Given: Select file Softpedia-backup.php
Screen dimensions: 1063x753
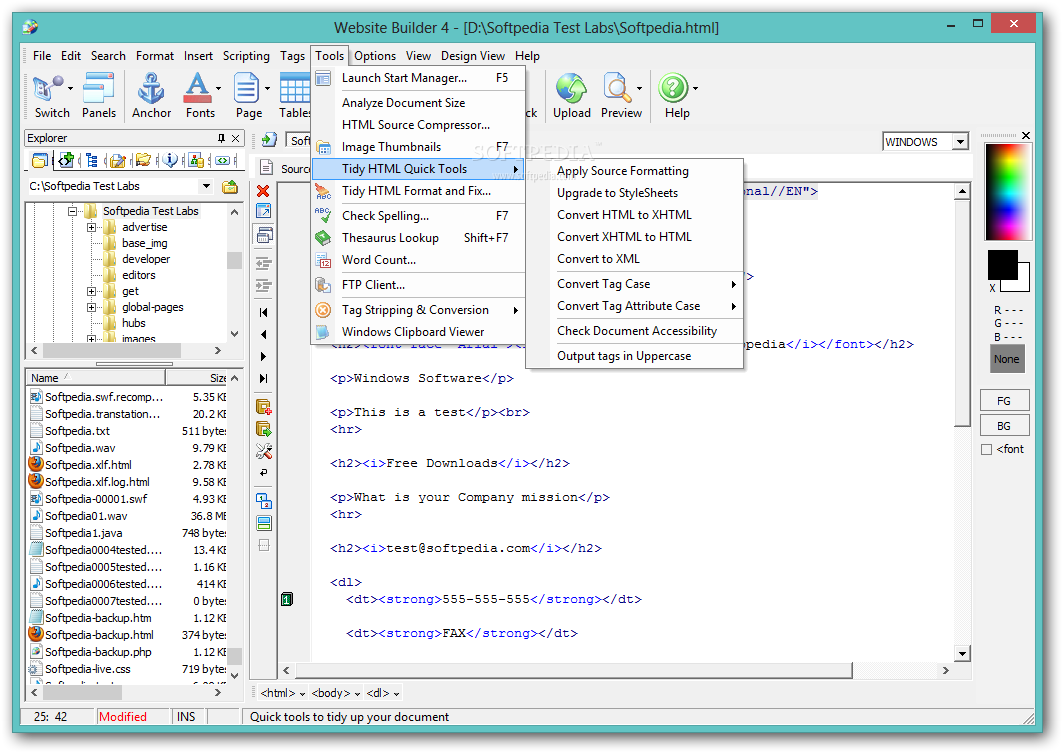Looking at the screenshot, I should pos(98,652).
